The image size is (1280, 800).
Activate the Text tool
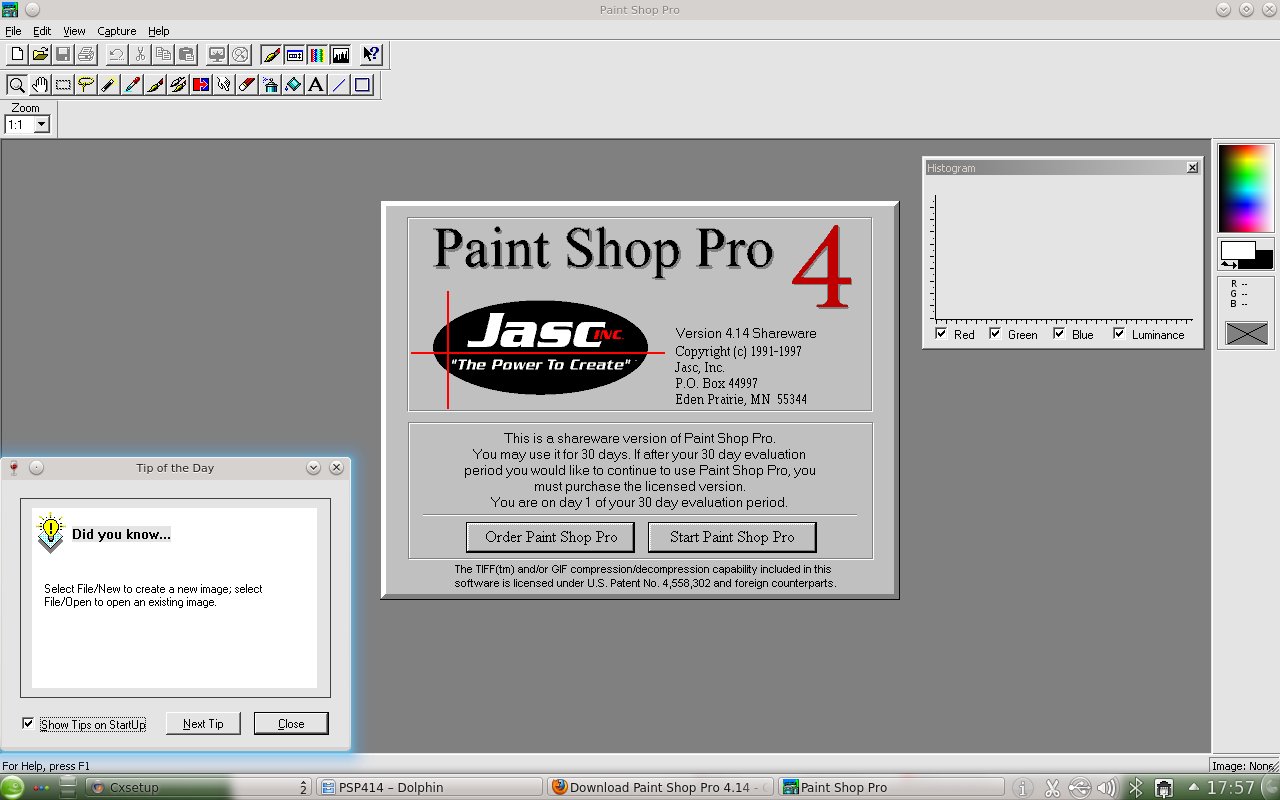coord(316,85)
